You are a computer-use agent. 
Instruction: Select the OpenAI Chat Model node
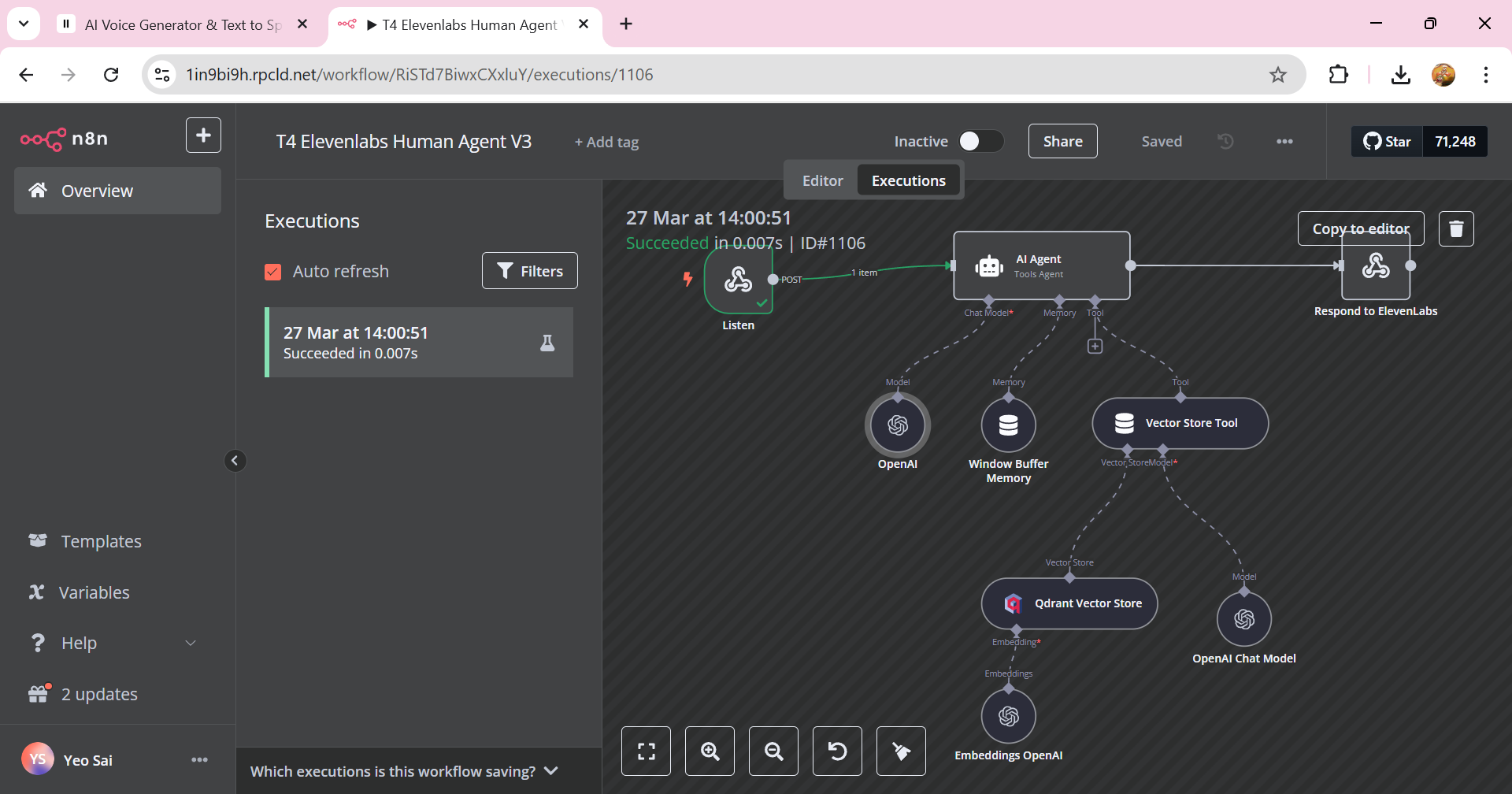pos(1244,619)
